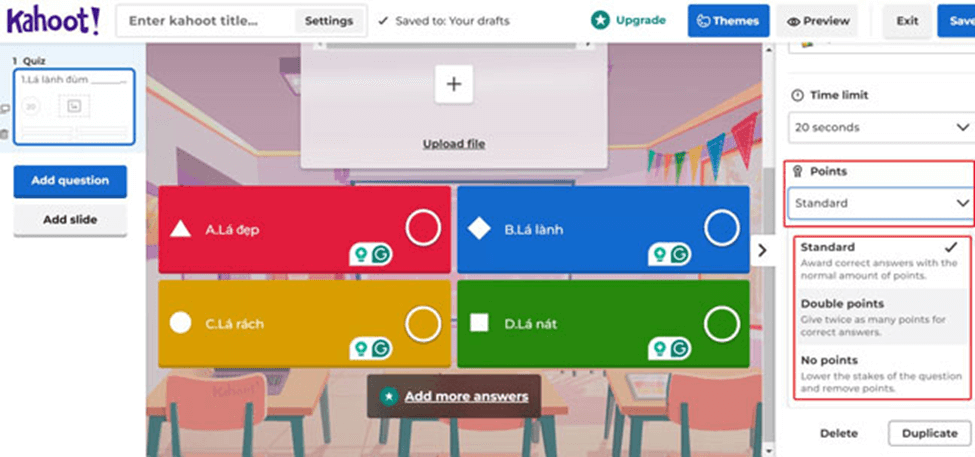Click the 20 timer badge in slide thumbnail
Image resolution: width=975 pixels, height=457 pixels.
click(31, 107)
